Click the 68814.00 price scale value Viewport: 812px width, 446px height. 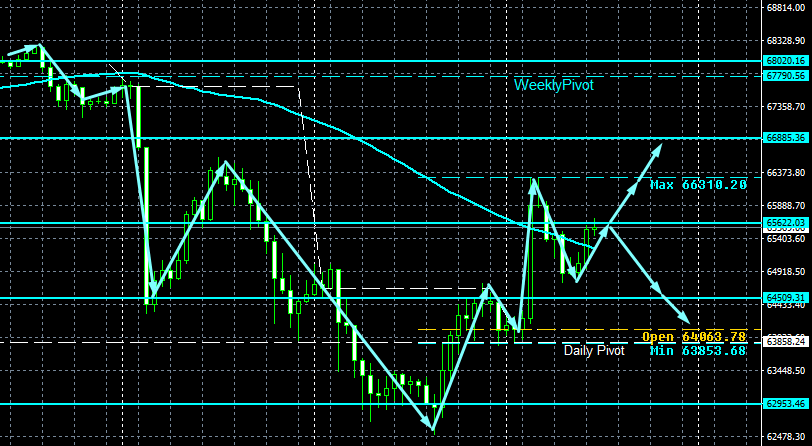[786, 8]
